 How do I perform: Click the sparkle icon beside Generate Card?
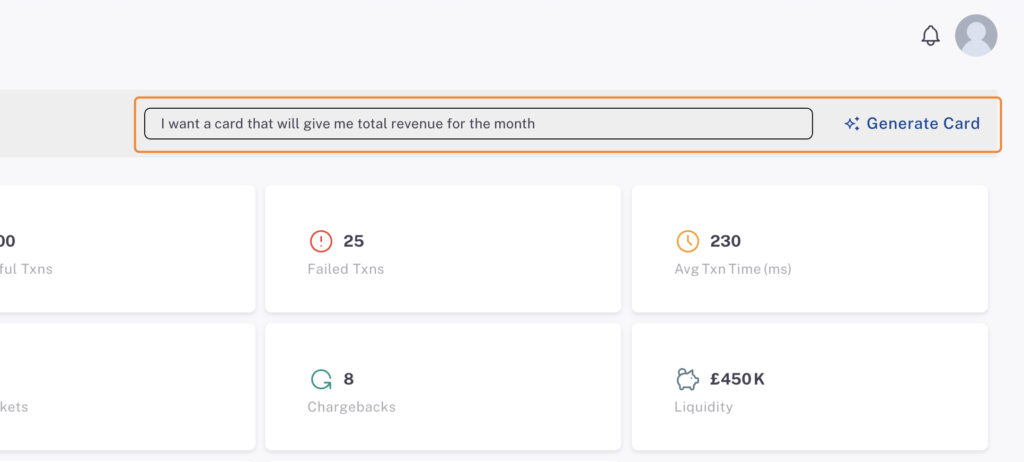point(852,124)
